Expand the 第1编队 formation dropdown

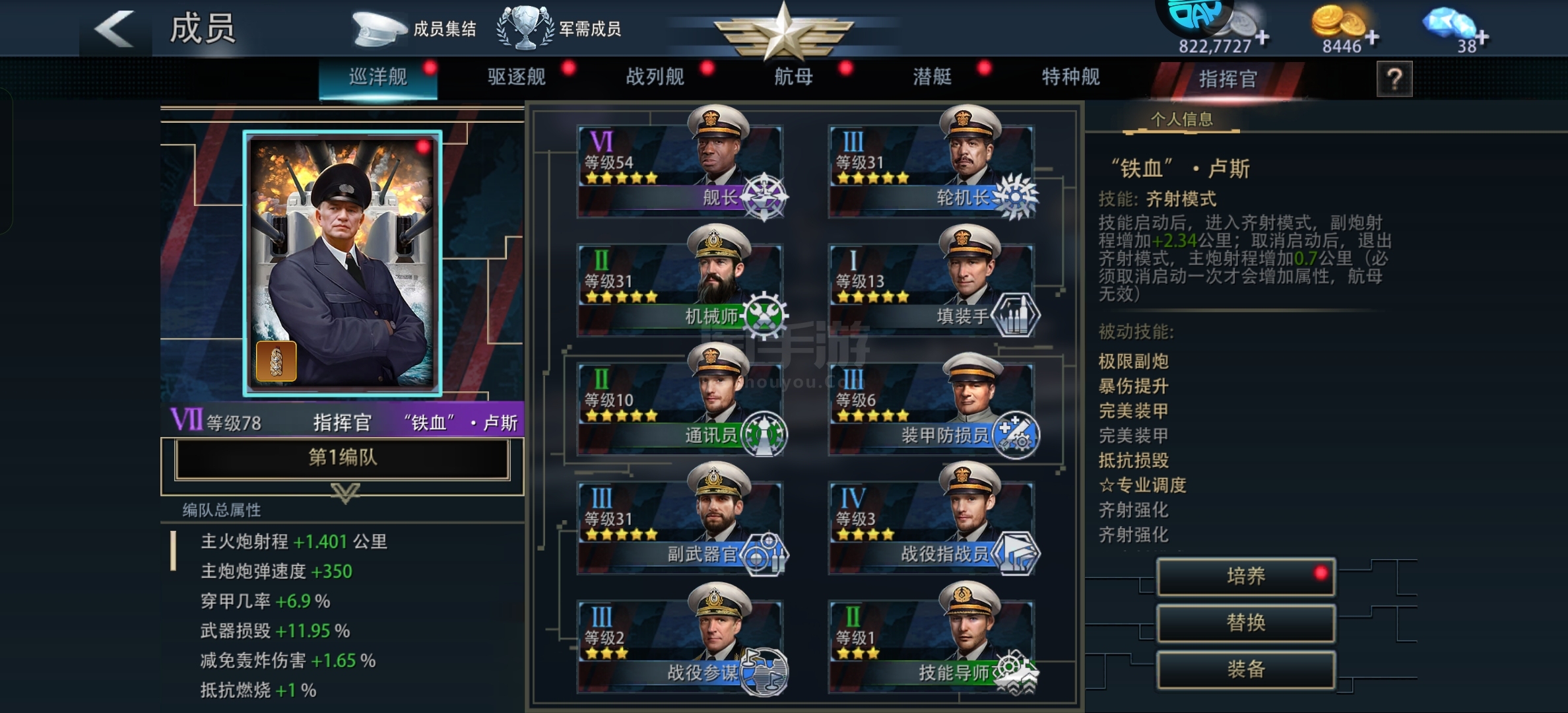(342, 458)
